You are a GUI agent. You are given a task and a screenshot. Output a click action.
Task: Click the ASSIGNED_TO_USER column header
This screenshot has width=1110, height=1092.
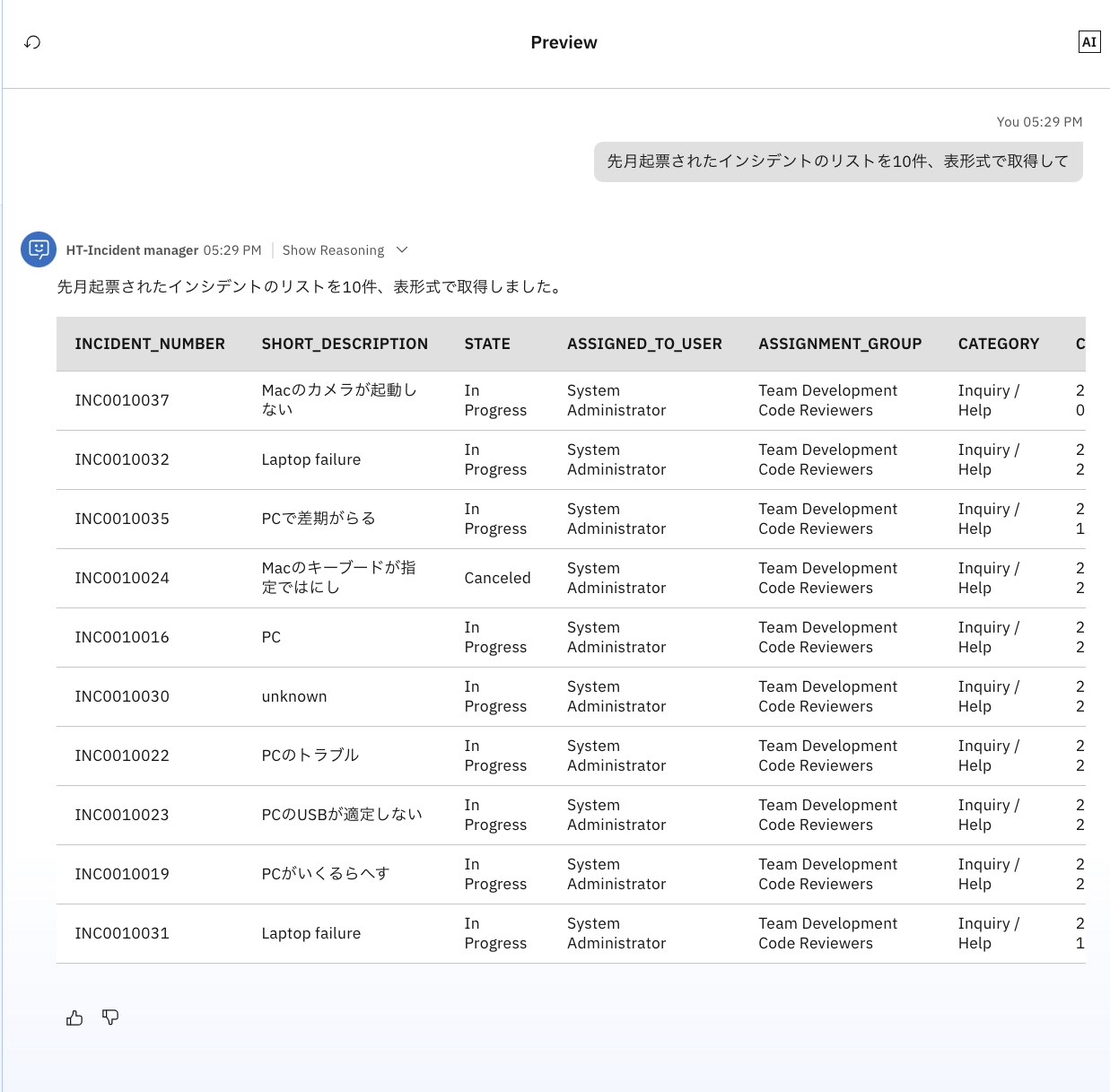point(644,344)
